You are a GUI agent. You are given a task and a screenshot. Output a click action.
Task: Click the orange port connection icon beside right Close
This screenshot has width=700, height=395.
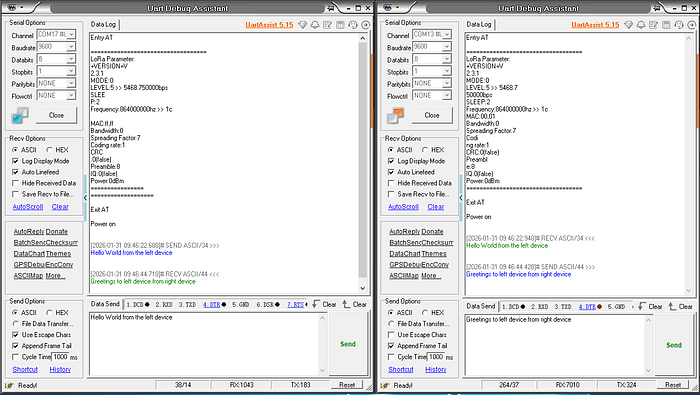(x=396, y=116)
